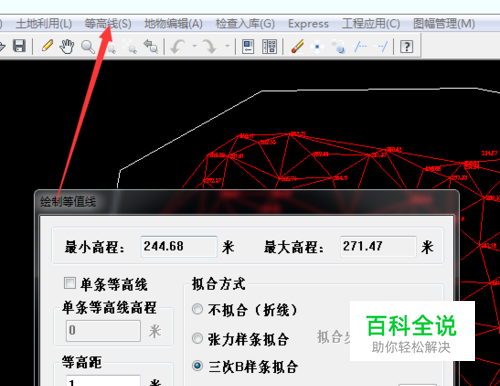
Task: Redo the last undone action
Action: coord(210,46)
